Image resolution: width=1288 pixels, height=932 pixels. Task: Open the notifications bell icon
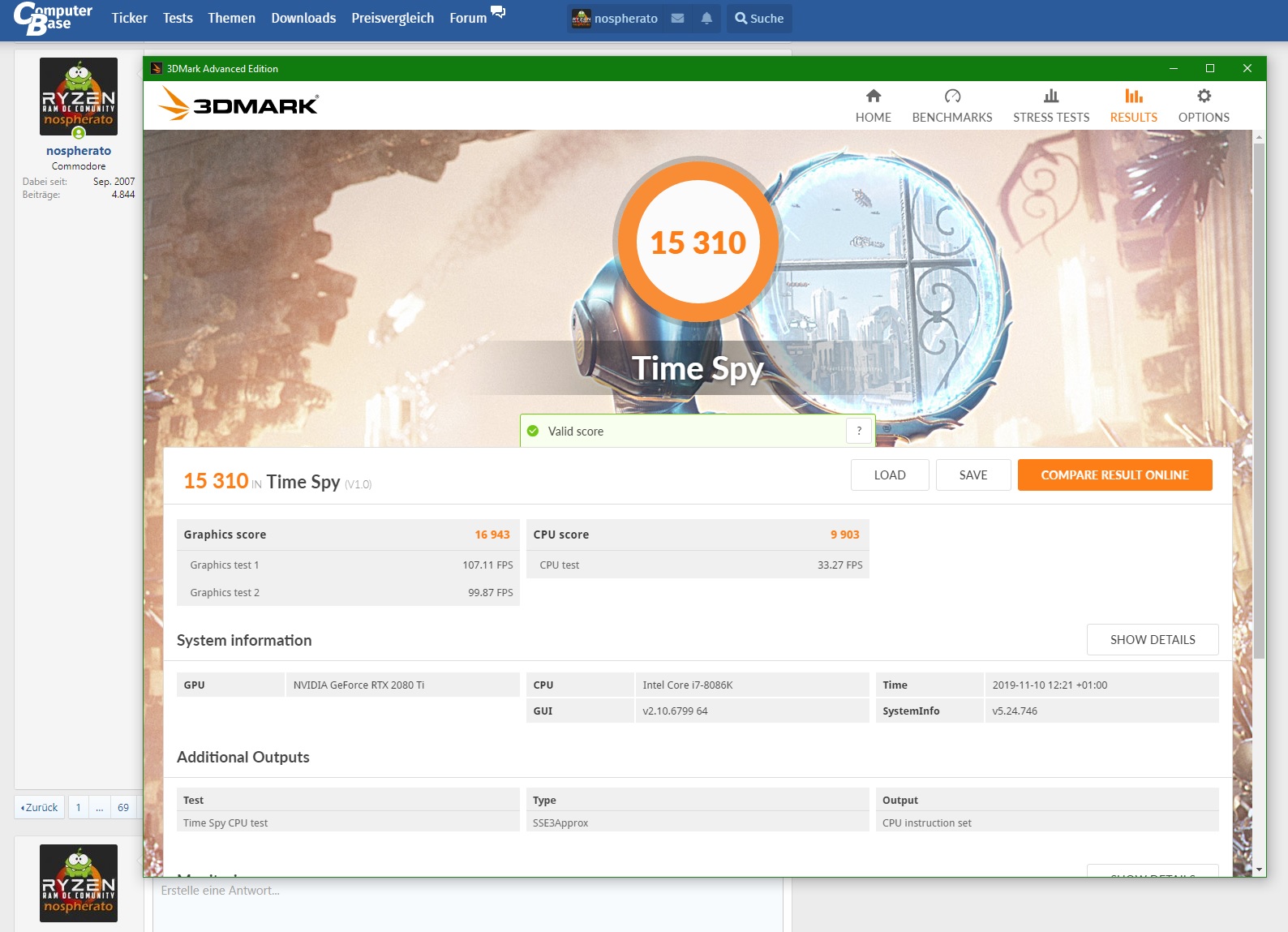pos(706,18)
